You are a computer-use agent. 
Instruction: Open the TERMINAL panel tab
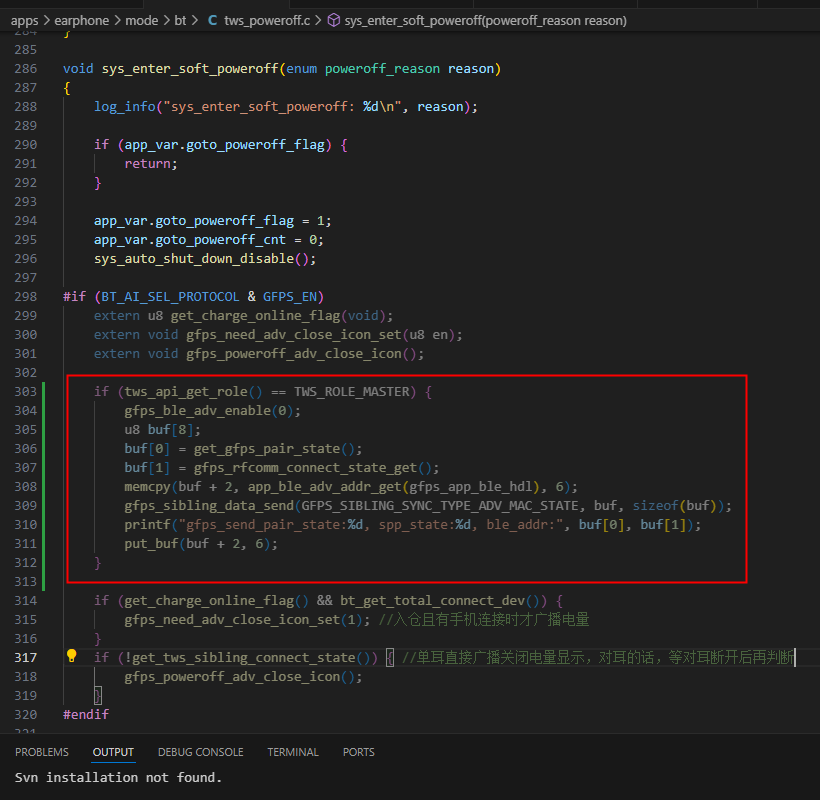[293, 752]
